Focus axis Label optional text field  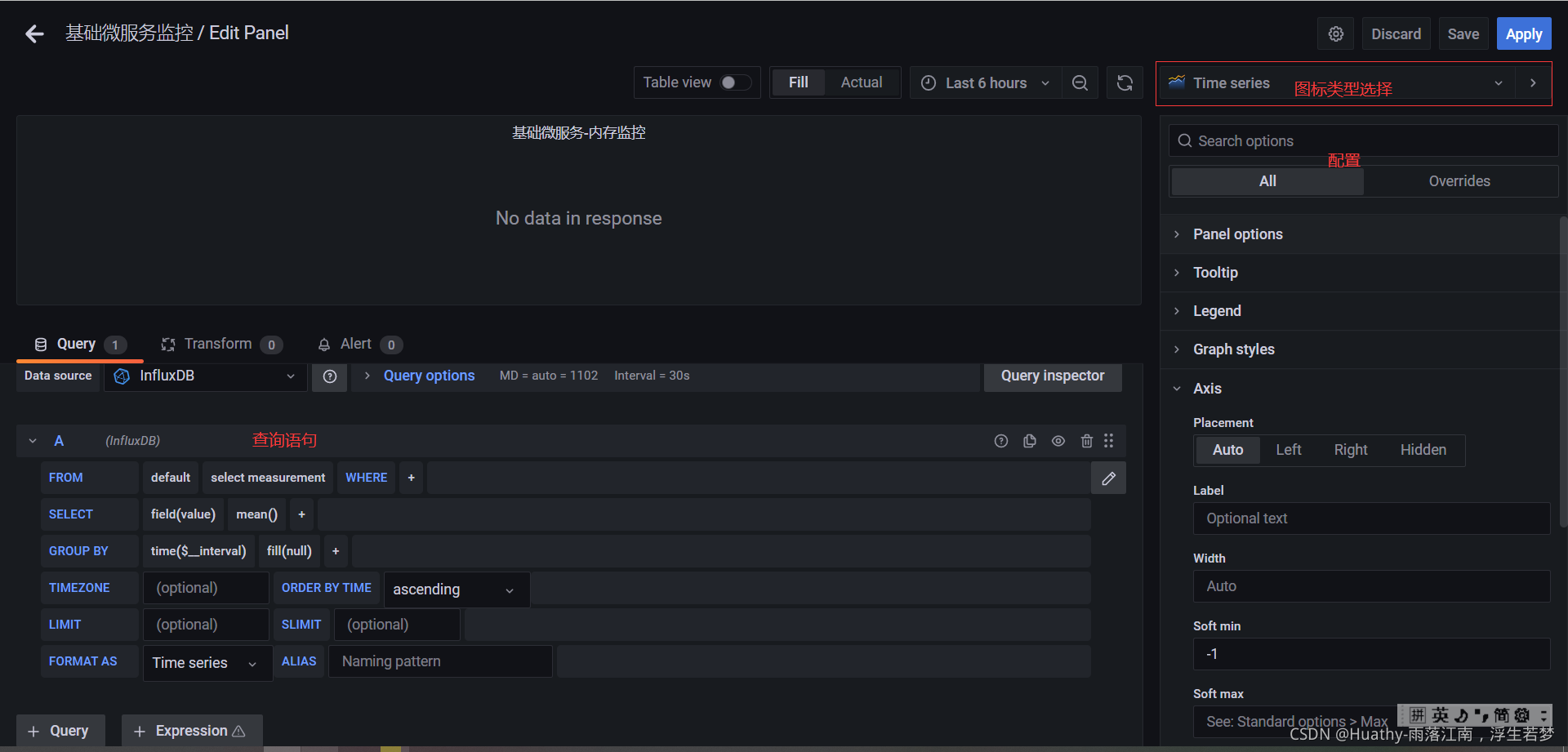(1371, 518)
